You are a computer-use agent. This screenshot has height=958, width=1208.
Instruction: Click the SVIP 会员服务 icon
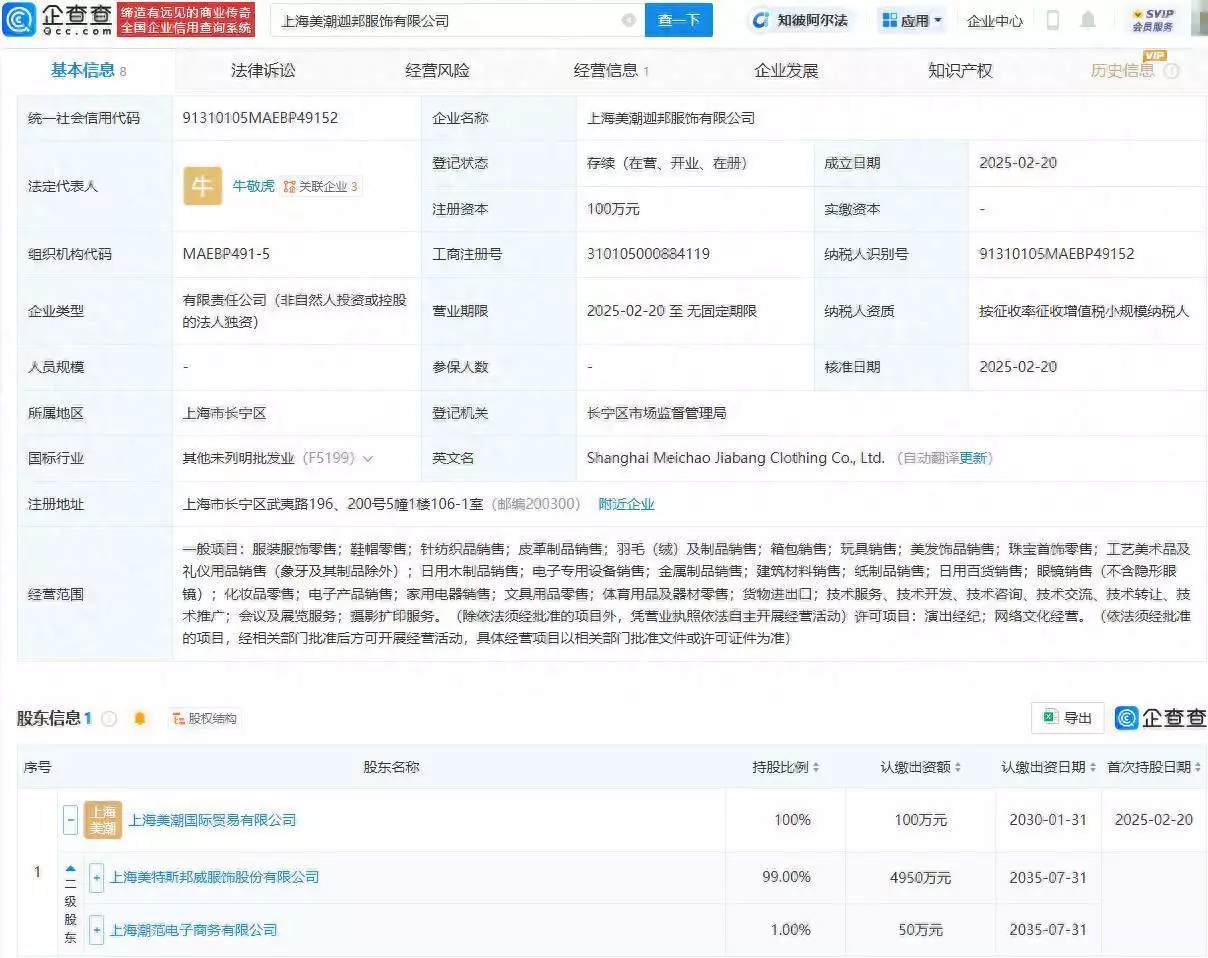tap(1153, 20)
